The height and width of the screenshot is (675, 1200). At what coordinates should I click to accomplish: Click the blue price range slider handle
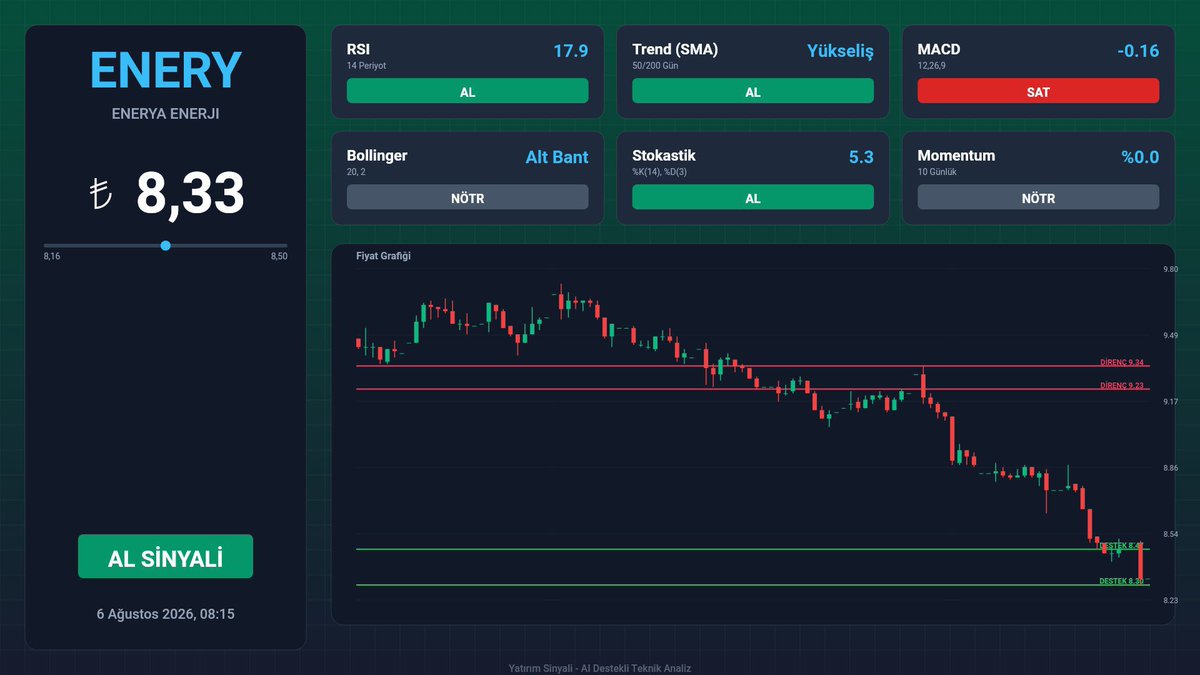click(x=165, y=245)
